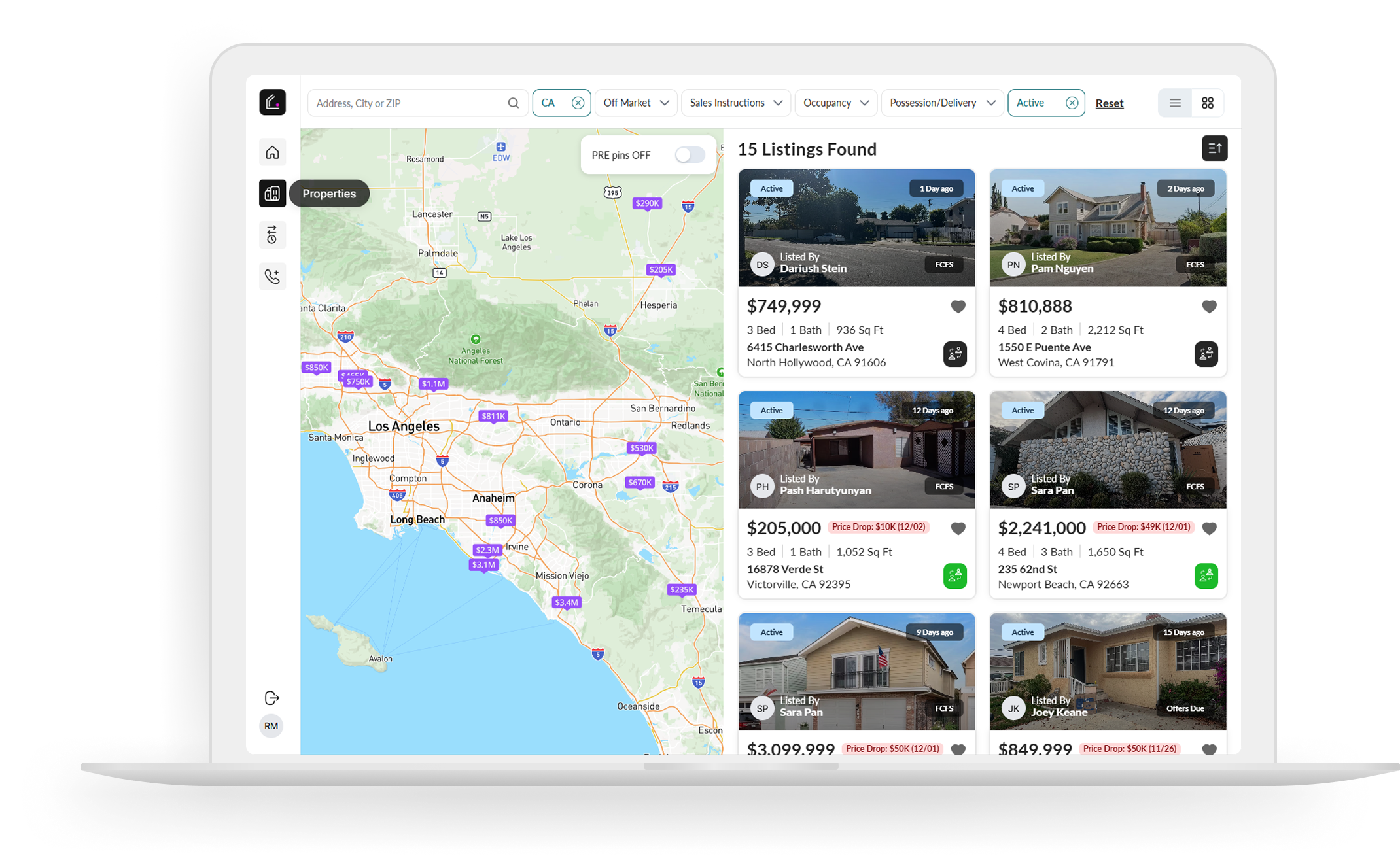Image resolution: width=1400 pixels, height=858 pixels.
Task: Open the Dariush Stein listing photo
Action: point(856,228)
